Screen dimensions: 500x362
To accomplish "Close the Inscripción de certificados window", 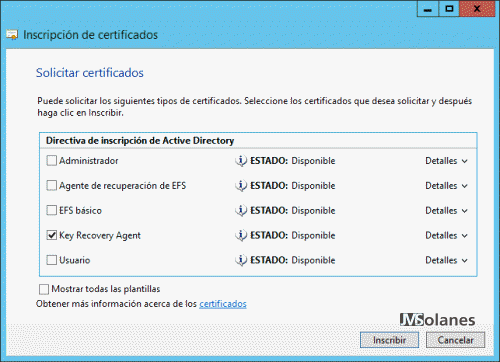I will (x=477, y=9).
